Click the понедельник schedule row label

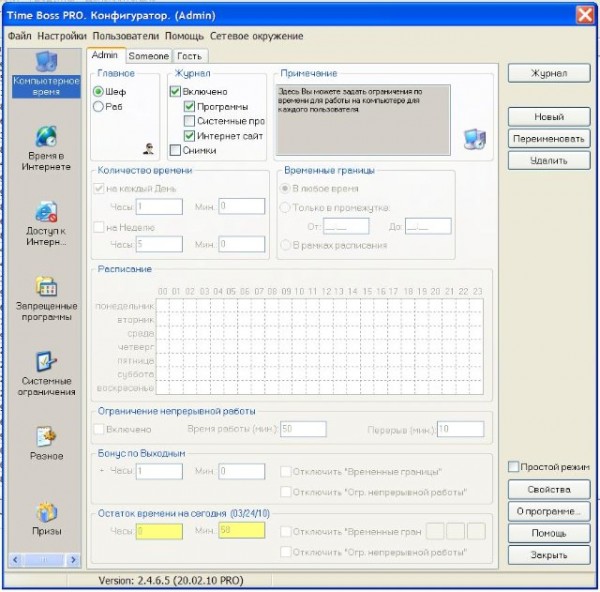click(x=125, y=306)
